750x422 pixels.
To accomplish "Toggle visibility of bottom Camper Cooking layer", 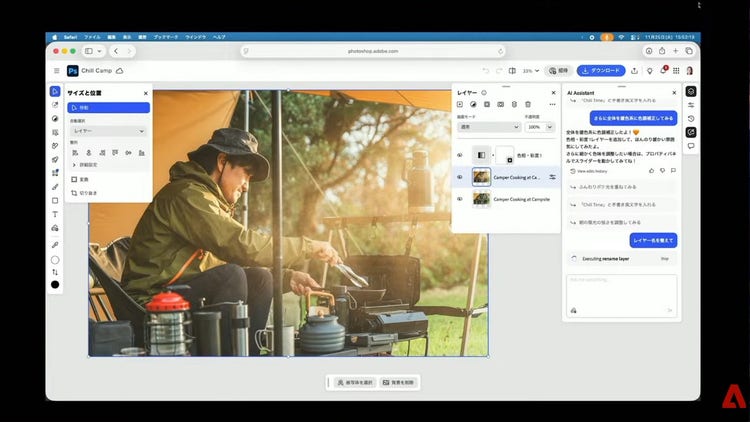I will tap(460, 199).
